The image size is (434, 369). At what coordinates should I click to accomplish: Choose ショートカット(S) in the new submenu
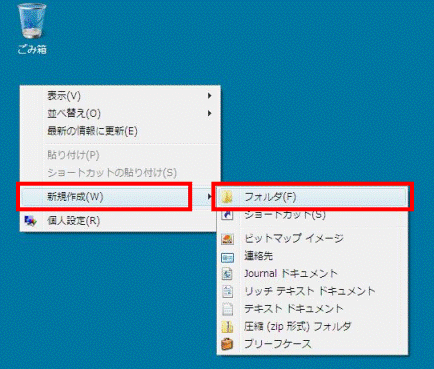(x=312, y=215)
